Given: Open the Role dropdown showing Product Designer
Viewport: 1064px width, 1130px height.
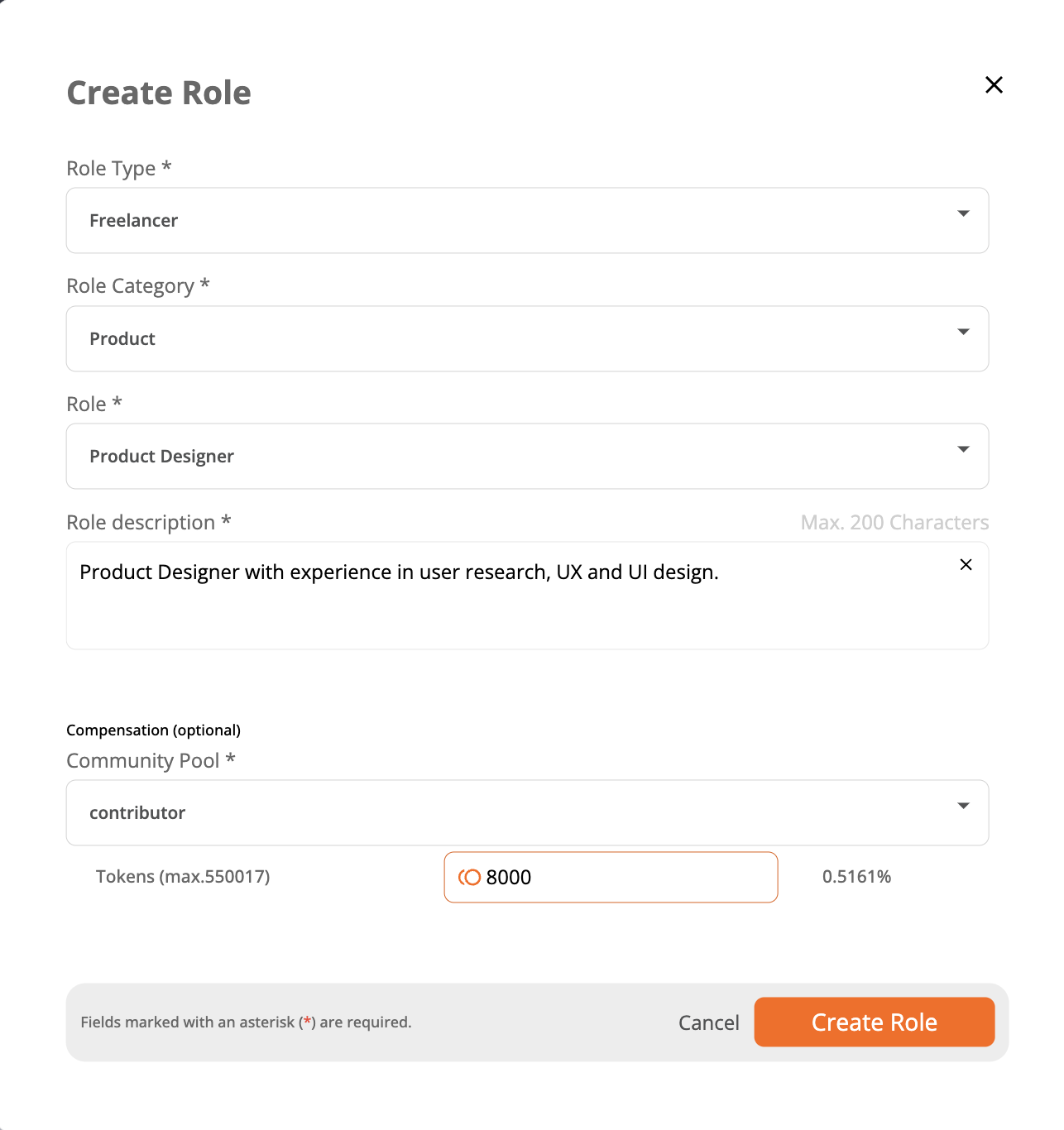Looking at the screenshot, I should point(527,457).
